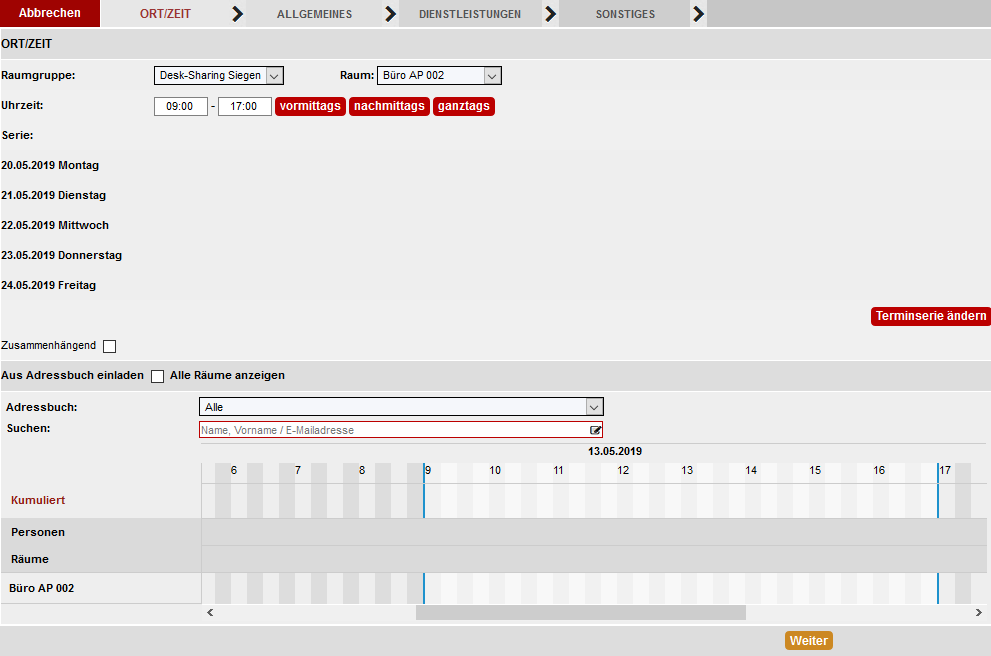Click the horizontal timeline scrollbar thumb
The height and width of the screenshot is (656, 991).
pos(581,612)
